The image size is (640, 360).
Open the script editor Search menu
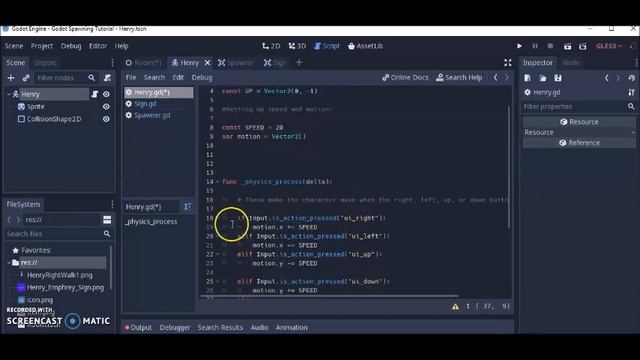154,77
